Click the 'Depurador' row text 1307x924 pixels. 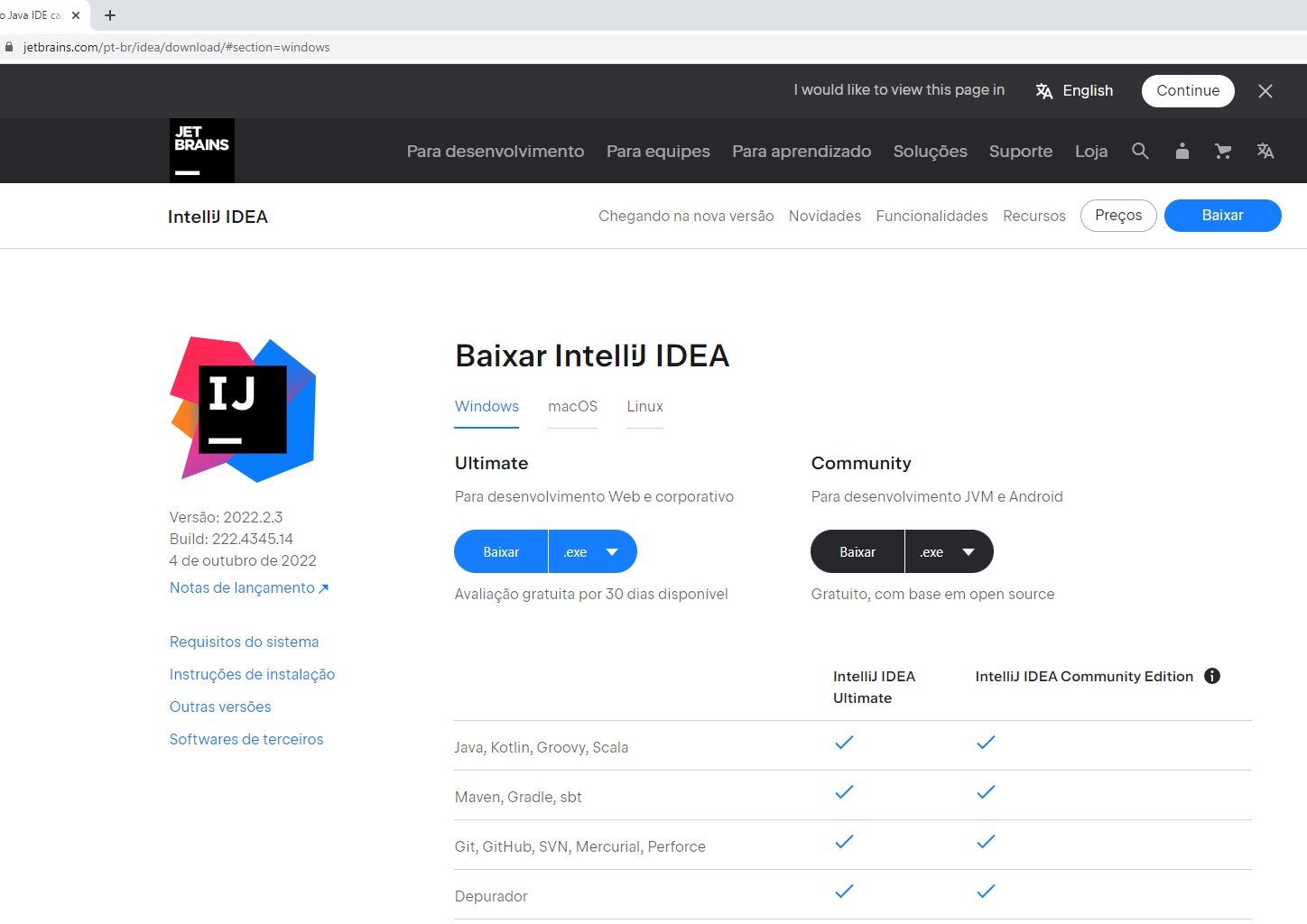coord(491,897)
